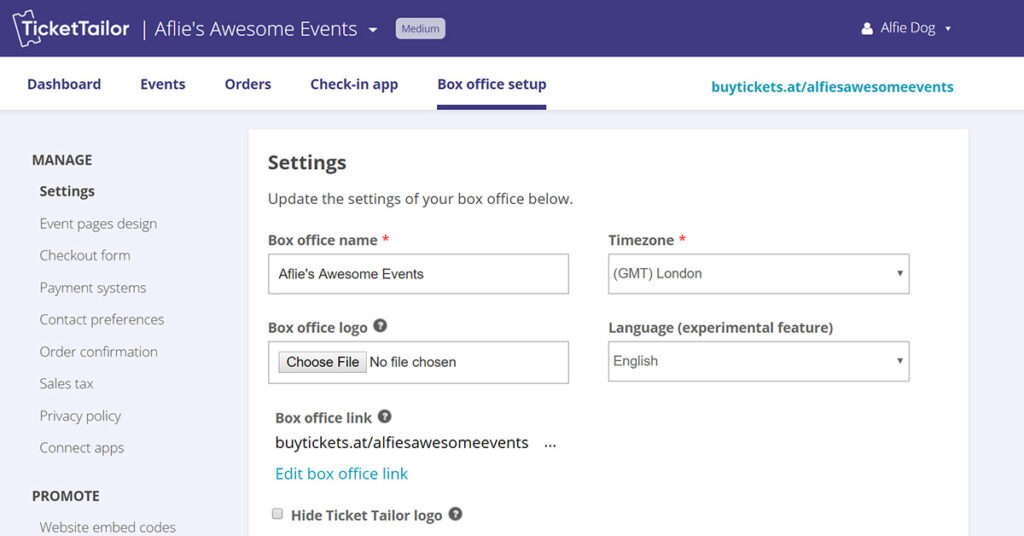Click help icon next to Hide Ticket Tailor logo
This screenshot has width=1024, height=536.
(455, 514)
